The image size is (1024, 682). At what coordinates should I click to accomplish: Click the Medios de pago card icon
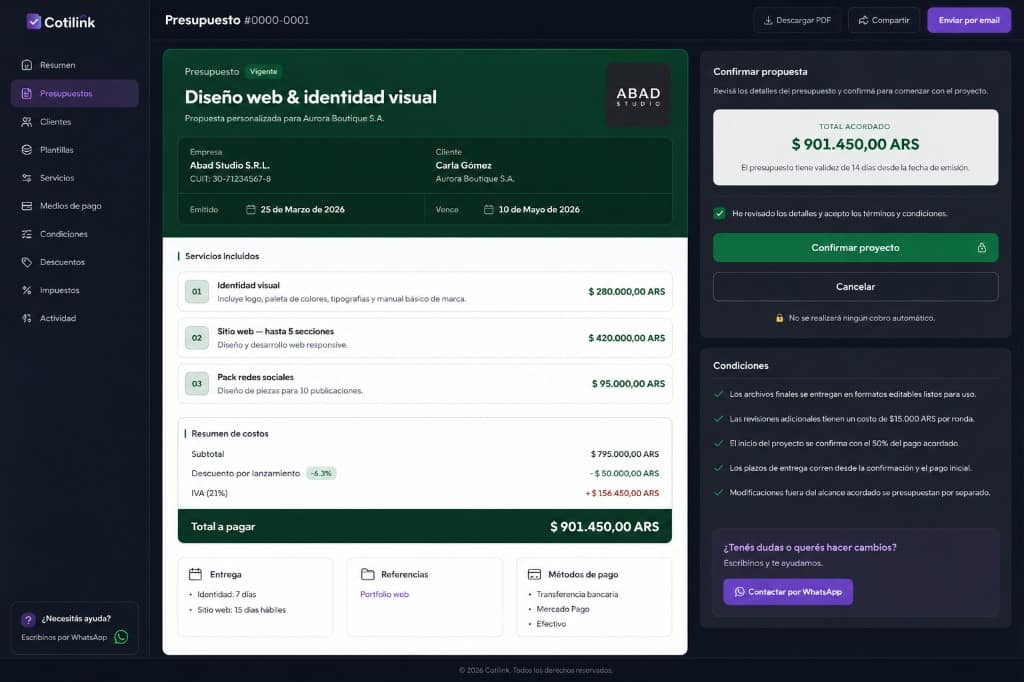tap(27, 206)
